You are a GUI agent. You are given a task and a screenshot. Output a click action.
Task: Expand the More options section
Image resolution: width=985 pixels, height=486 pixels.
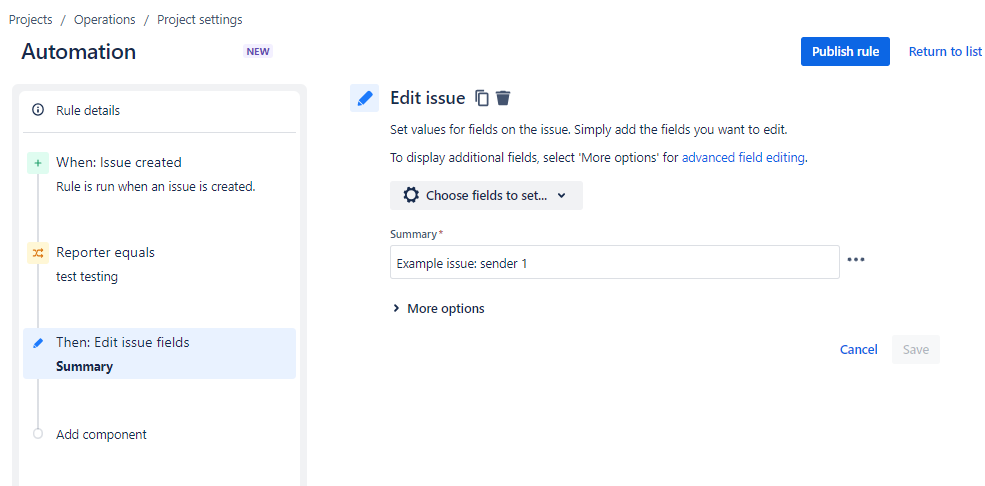(x=438, y=308)
